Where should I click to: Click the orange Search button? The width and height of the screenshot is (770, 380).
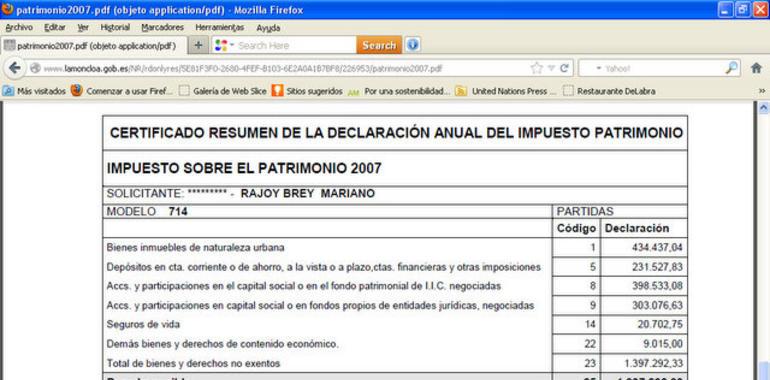pyautogui.click(x=379, y=45)
